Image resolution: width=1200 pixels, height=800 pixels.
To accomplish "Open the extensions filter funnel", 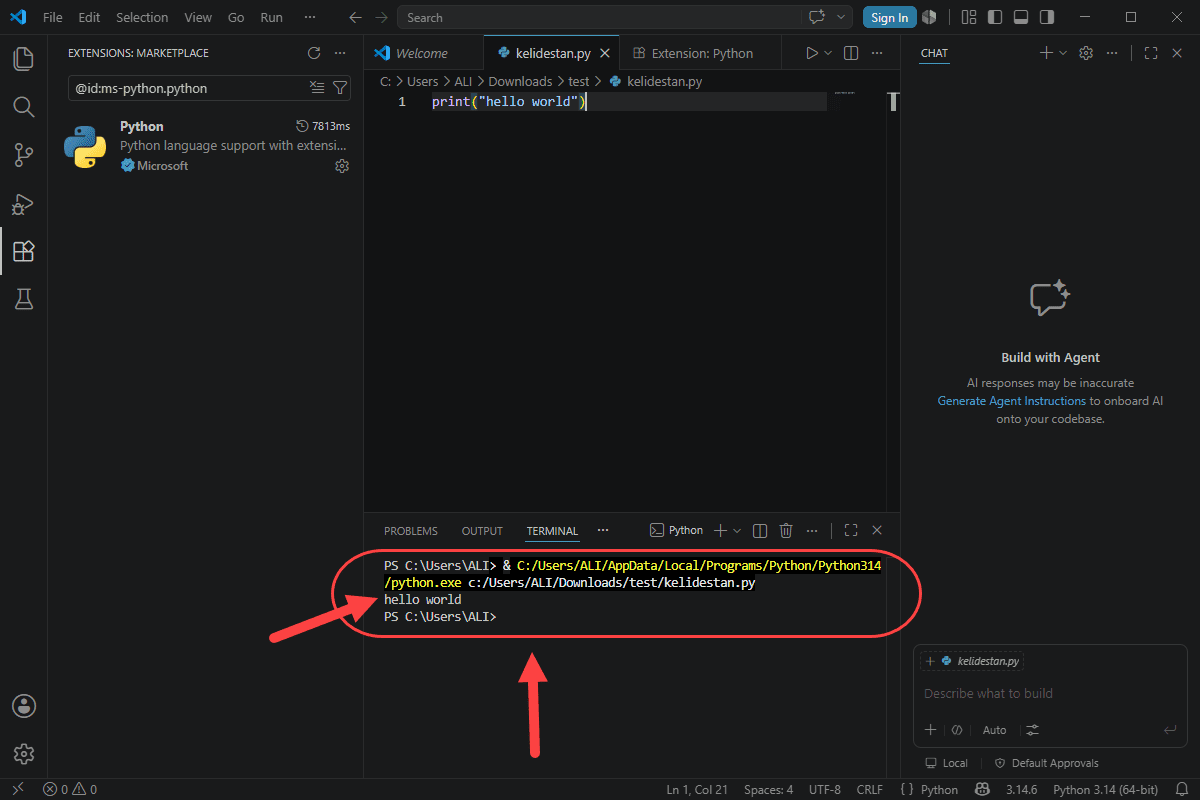I will (340, 88).
